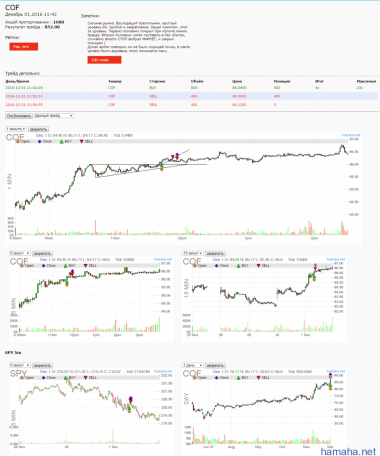Toggle Close marker in 5-minute COF chart legend
The height and width of the screenshot is (456, 380).
43,266
